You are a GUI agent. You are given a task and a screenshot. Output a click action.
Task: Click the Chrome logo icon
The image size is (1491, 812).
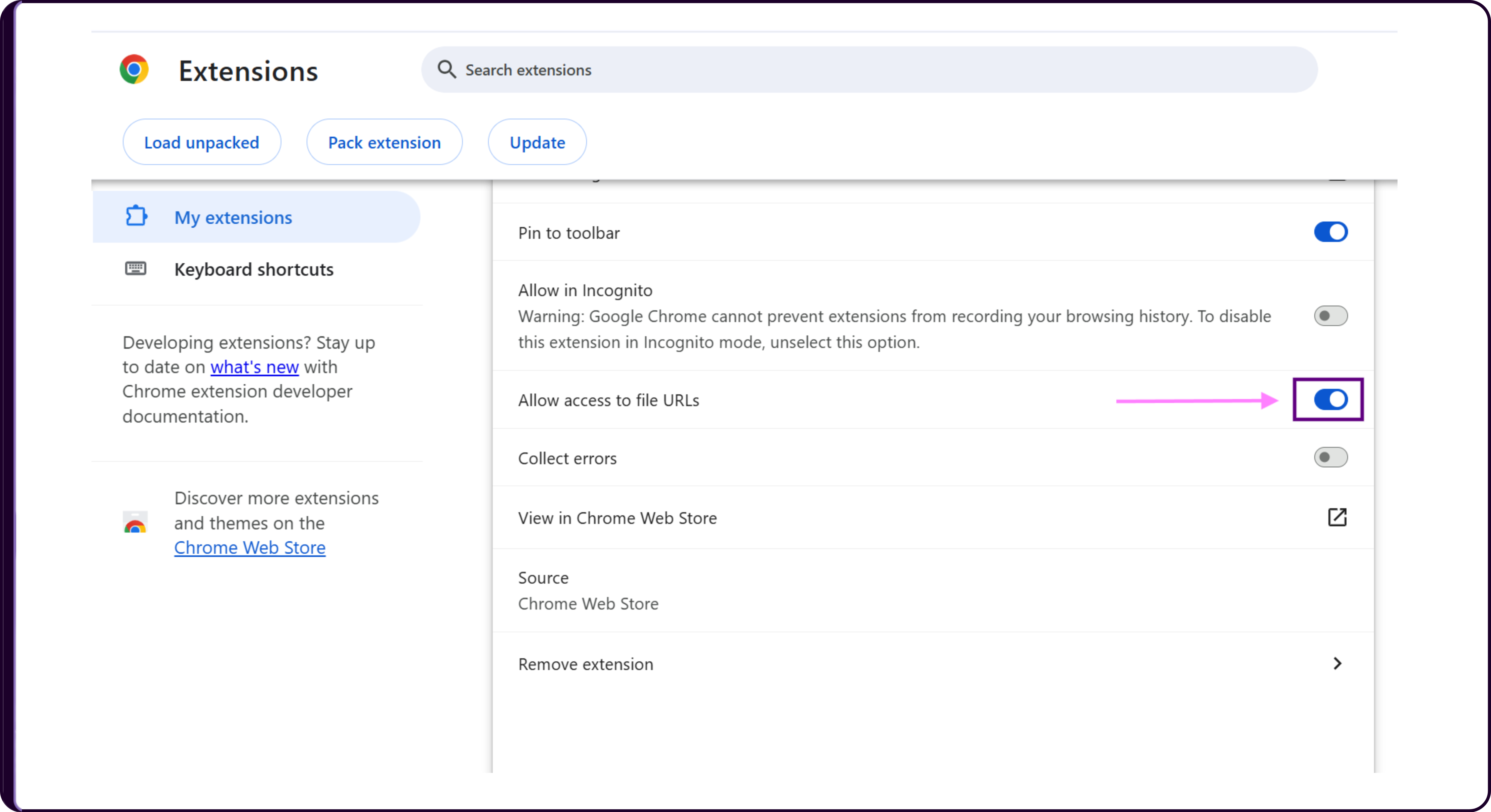pyautogui.click(x=134, y=70)
